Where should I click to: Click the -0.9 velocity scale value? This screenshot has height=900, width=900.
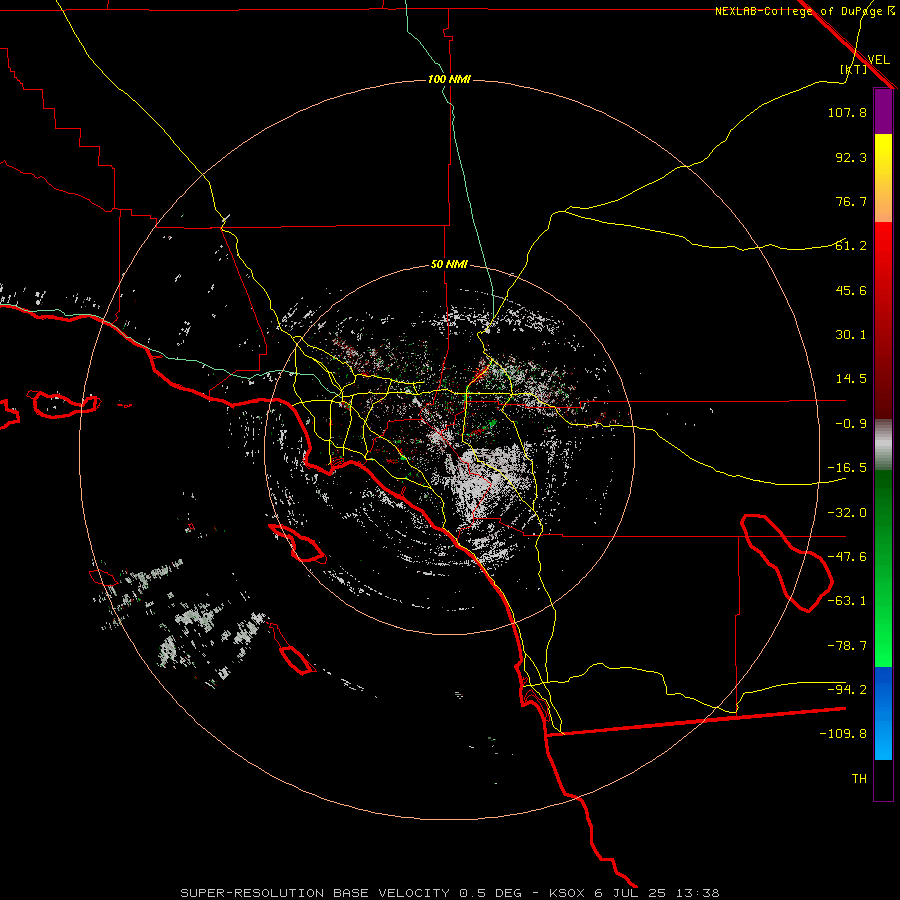point(851,424)
